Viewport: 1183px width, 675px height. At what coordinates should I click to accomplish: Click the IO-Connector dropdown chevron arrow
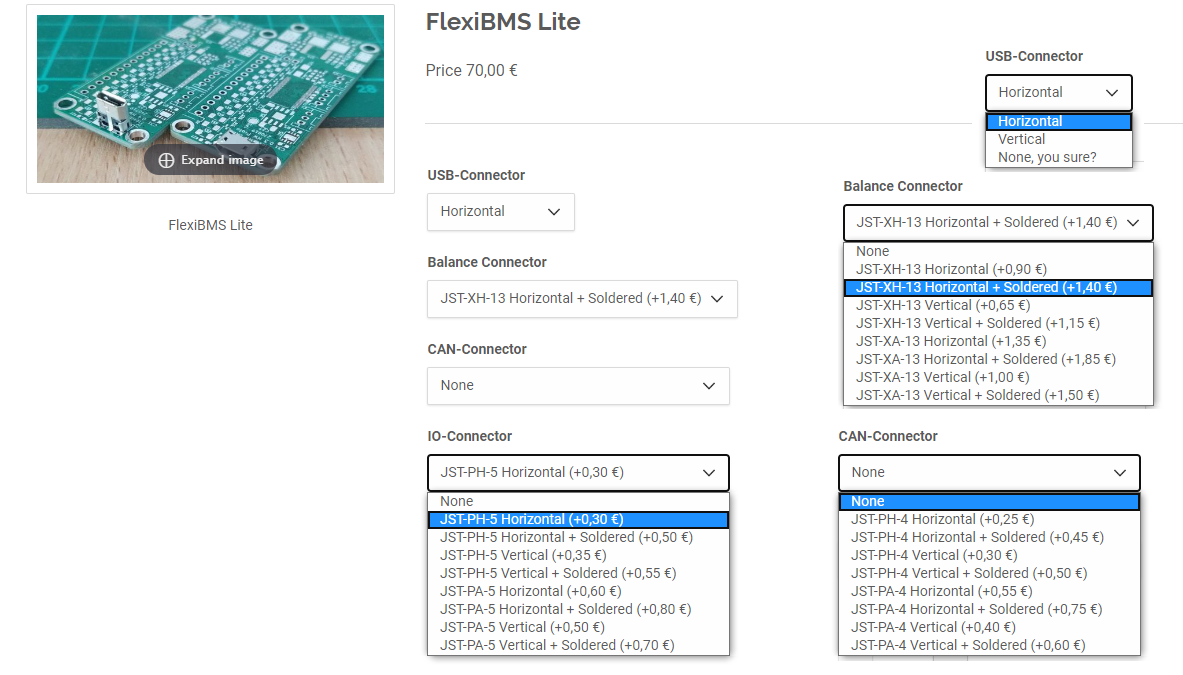pyautogui.click(x=709, y=473)
